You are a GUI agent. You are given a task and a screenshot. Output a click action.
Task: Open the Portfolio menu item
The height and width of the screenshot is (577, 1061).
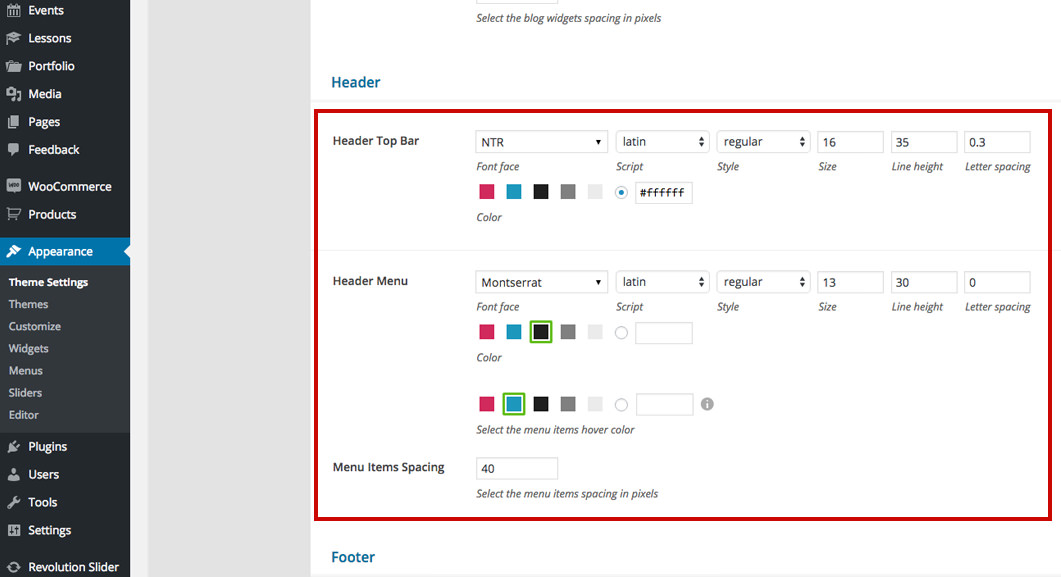coord(51,66)
